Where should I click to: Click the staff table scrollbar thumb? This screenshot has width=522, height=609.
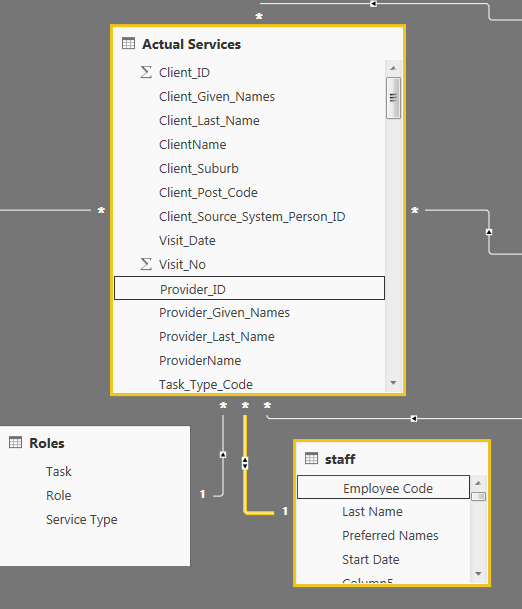pos(478,497)
